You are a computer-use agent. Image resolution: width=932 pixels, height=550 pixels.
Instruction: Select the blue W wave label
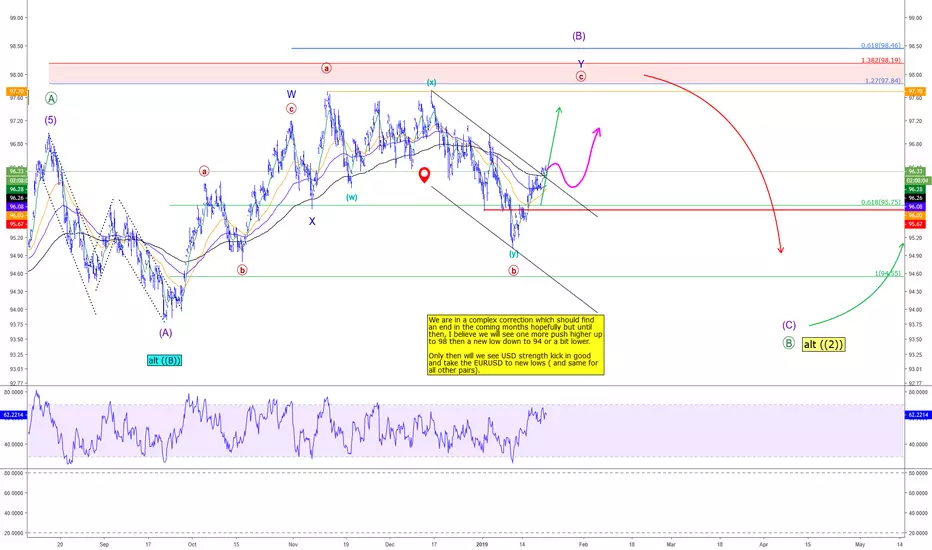[291, 94]
